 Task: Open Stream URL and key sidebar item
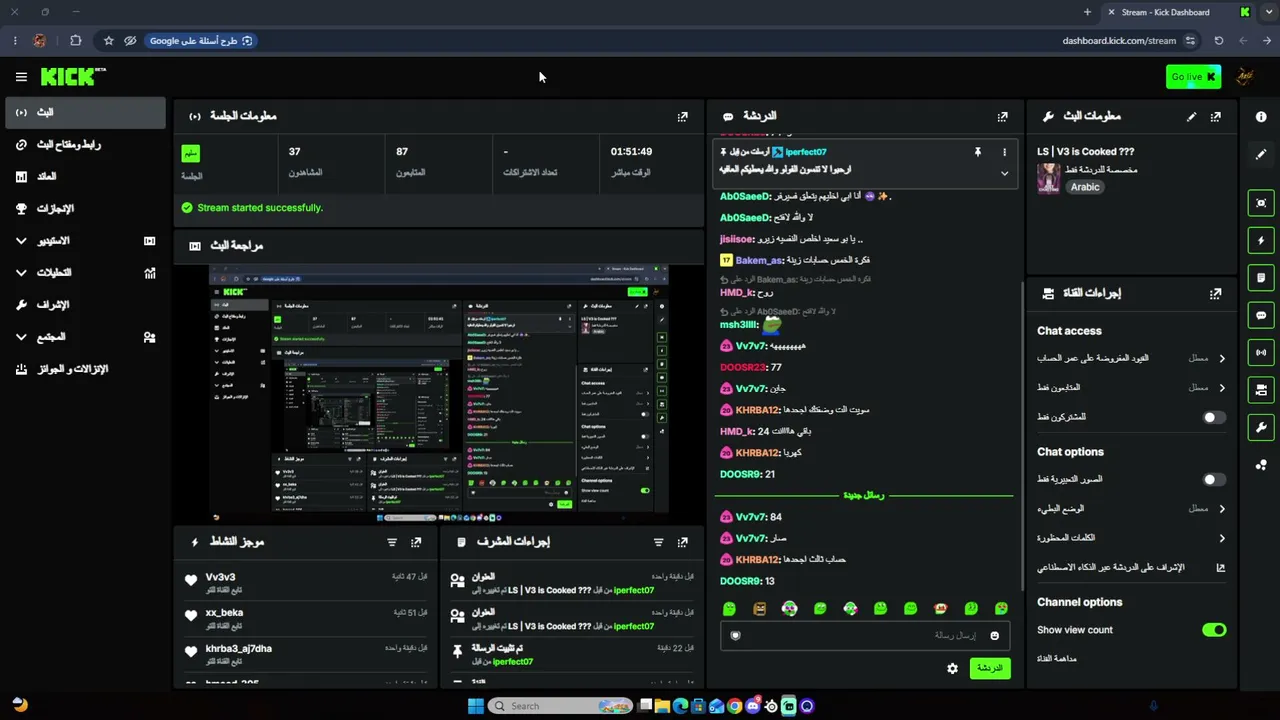tap(85, 145)
